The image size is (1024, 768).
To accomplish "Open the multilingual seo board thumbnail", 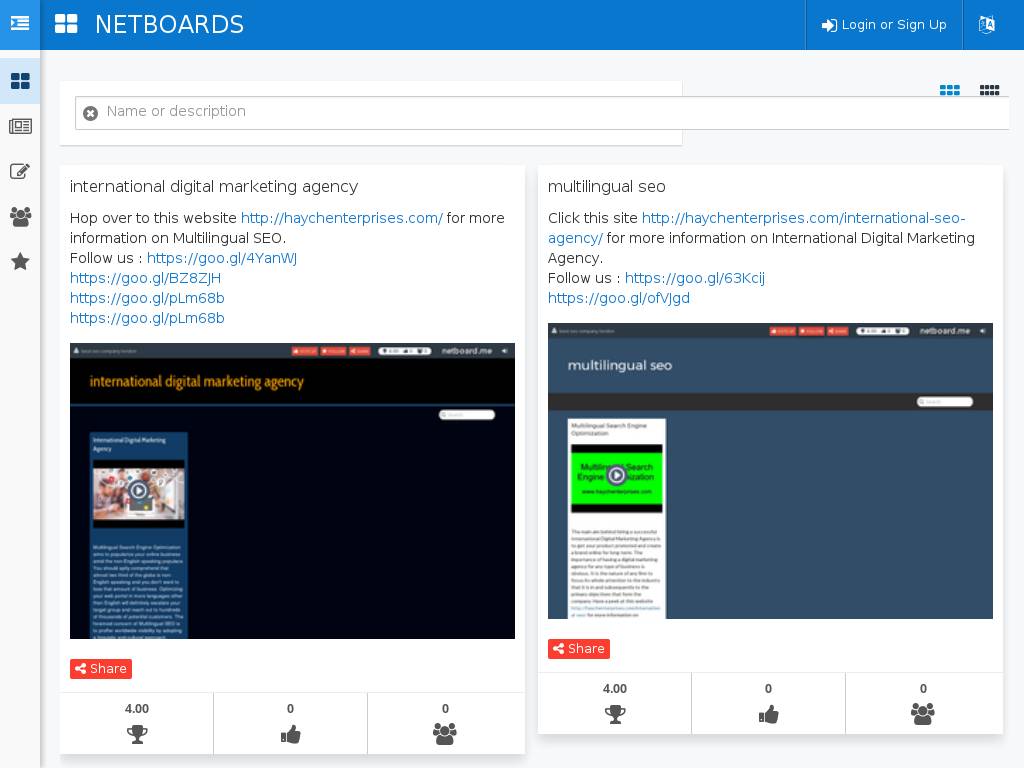I will pos(770,471).
